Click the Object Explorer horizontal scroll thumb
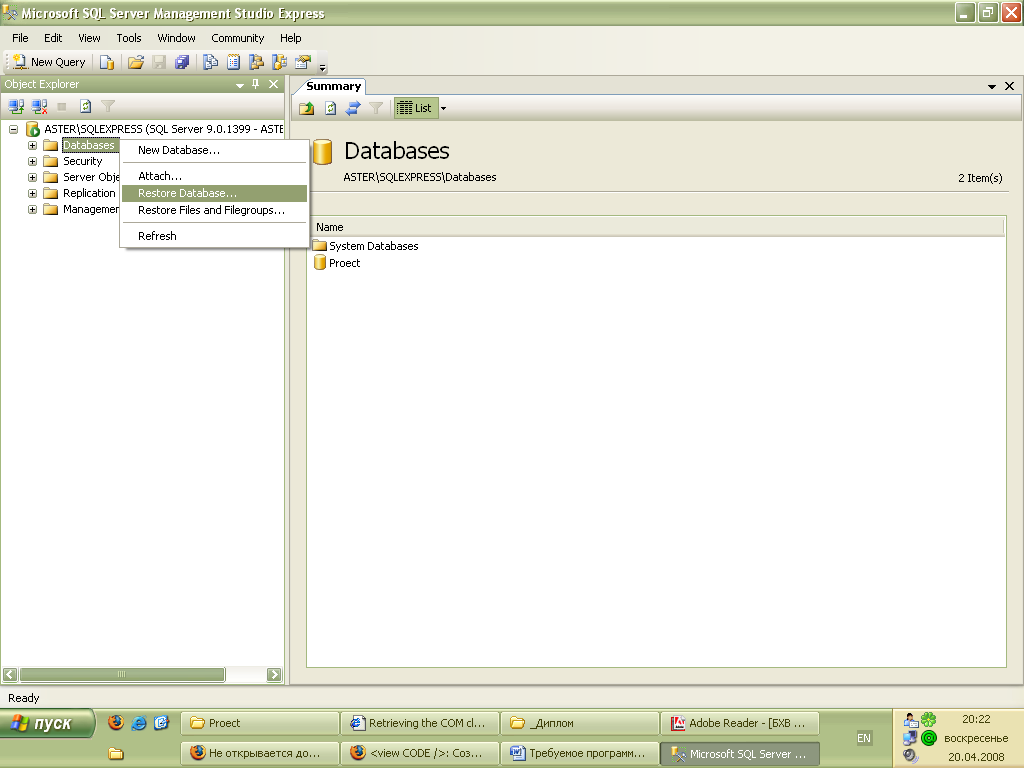 click(122, 675)
